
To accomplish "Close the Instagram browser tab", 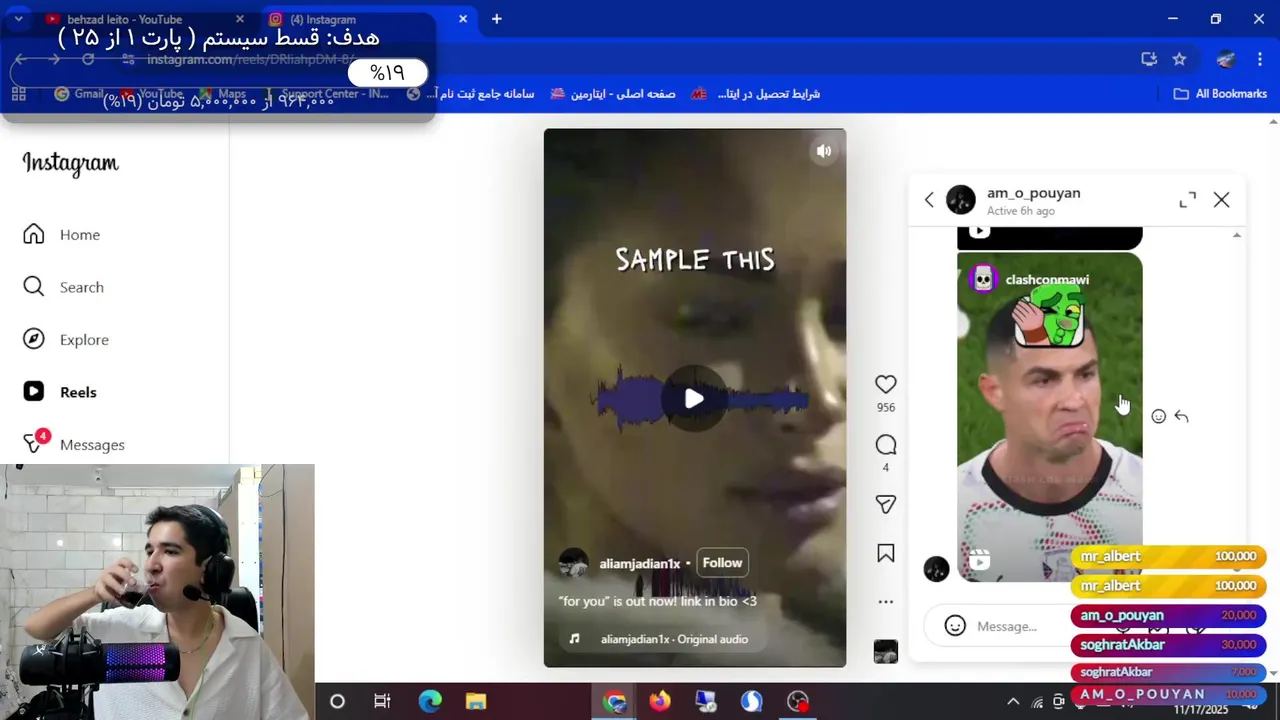I will (463, 19).
